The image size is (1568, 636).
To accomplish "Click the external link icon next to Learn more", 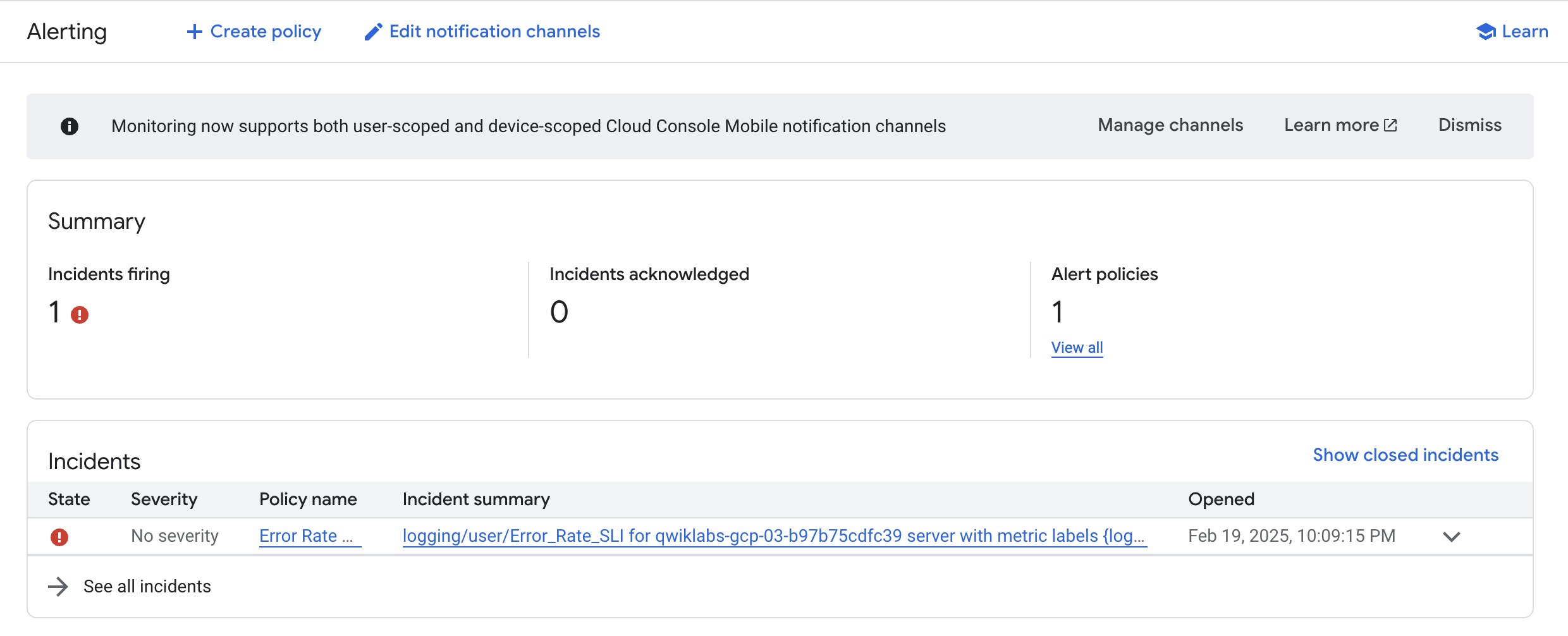I will [x=1390, y=125].
